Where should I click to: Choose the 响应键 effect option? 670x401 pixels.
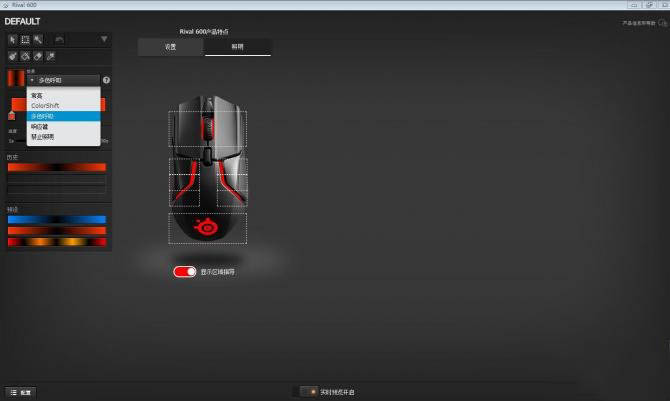click(x=63, y=127)
